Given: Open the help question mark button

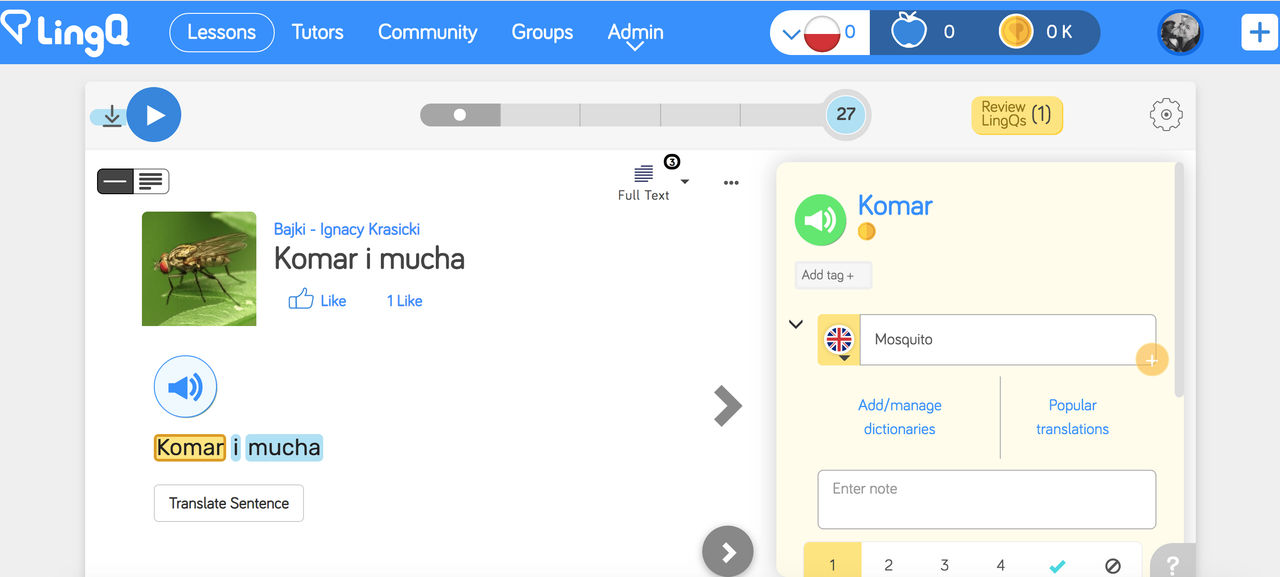Looking at the screenshot, I should pos(1174,562).
